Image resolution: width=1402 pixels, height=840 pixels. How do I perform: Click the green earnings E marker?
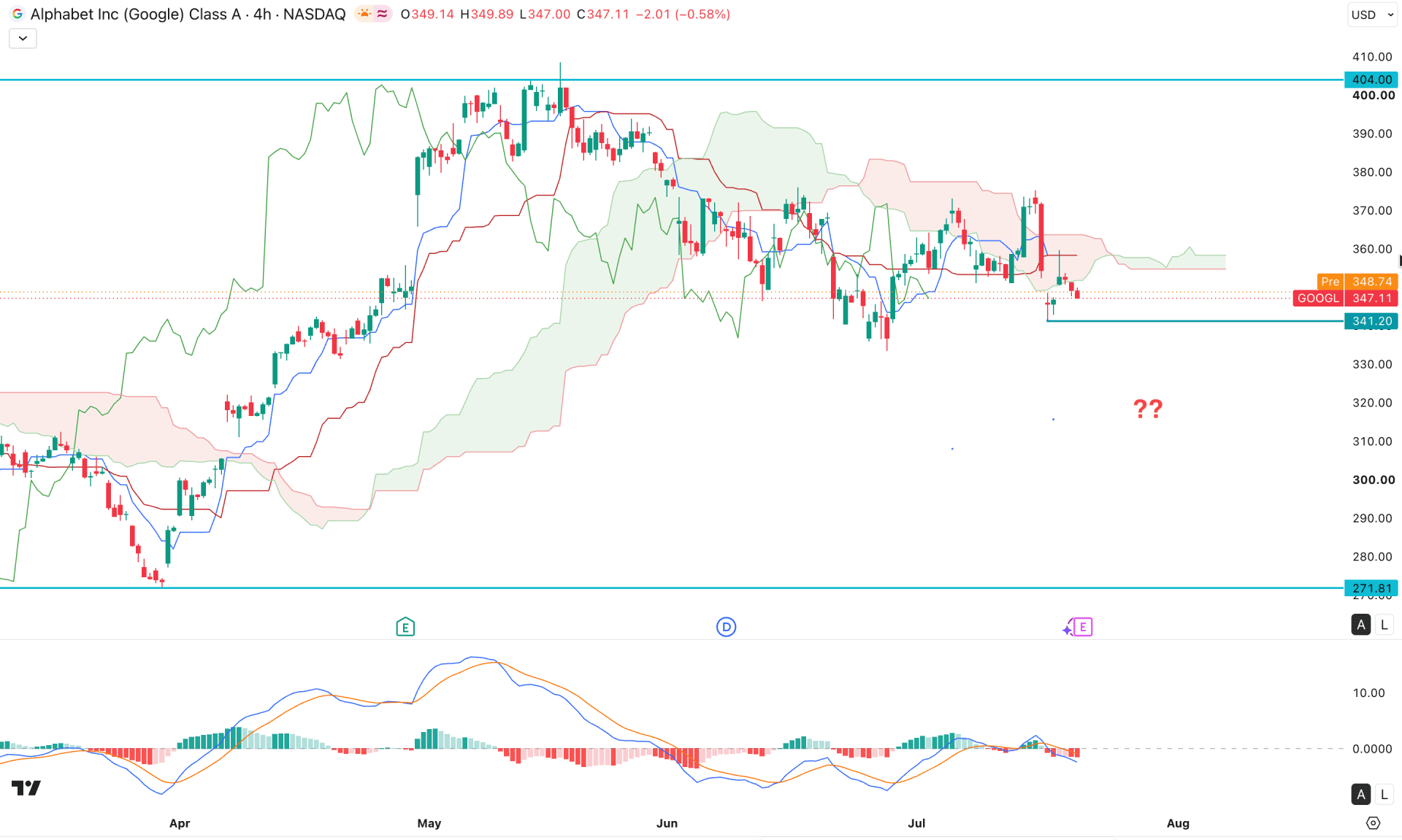(405, 627)
